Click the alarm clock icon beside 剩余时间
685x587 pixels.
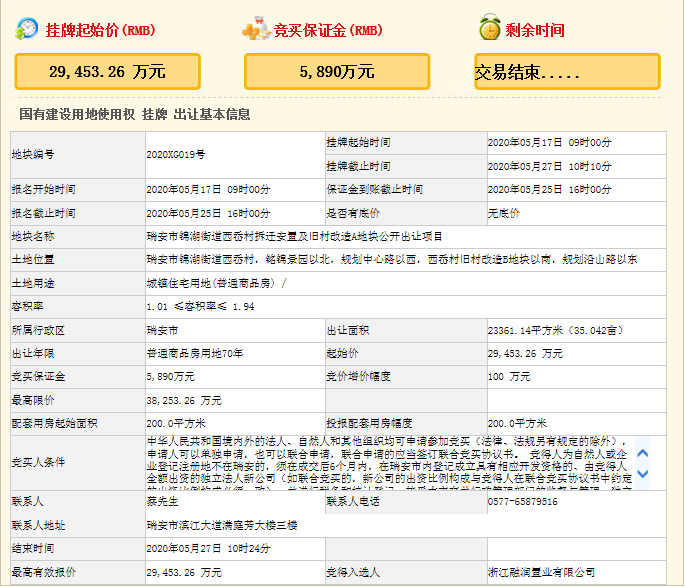(490, 28)
